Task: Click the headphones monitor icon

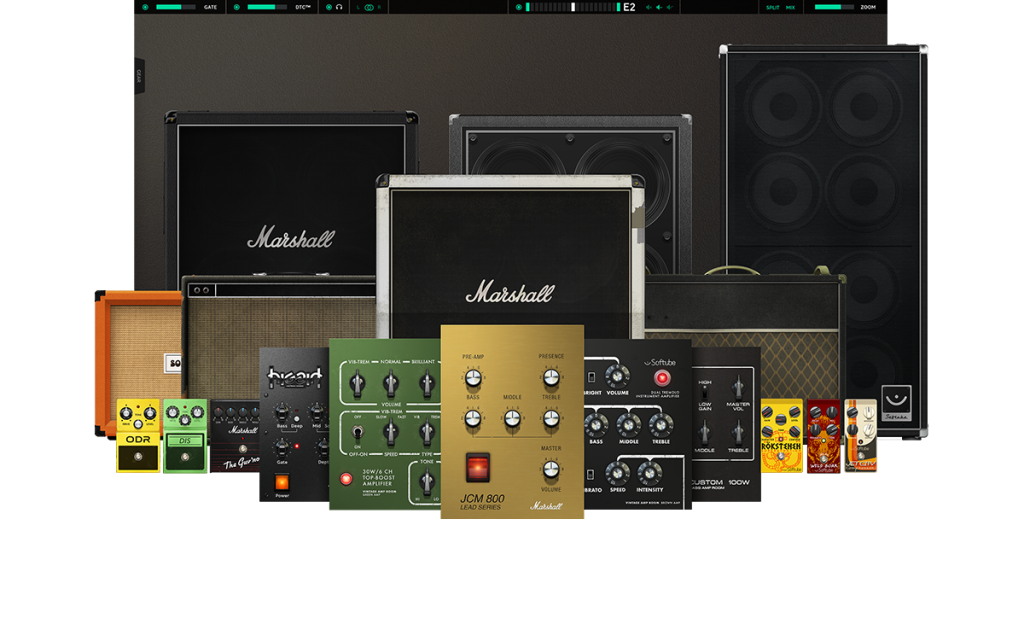Action: [x=339, y=7]
